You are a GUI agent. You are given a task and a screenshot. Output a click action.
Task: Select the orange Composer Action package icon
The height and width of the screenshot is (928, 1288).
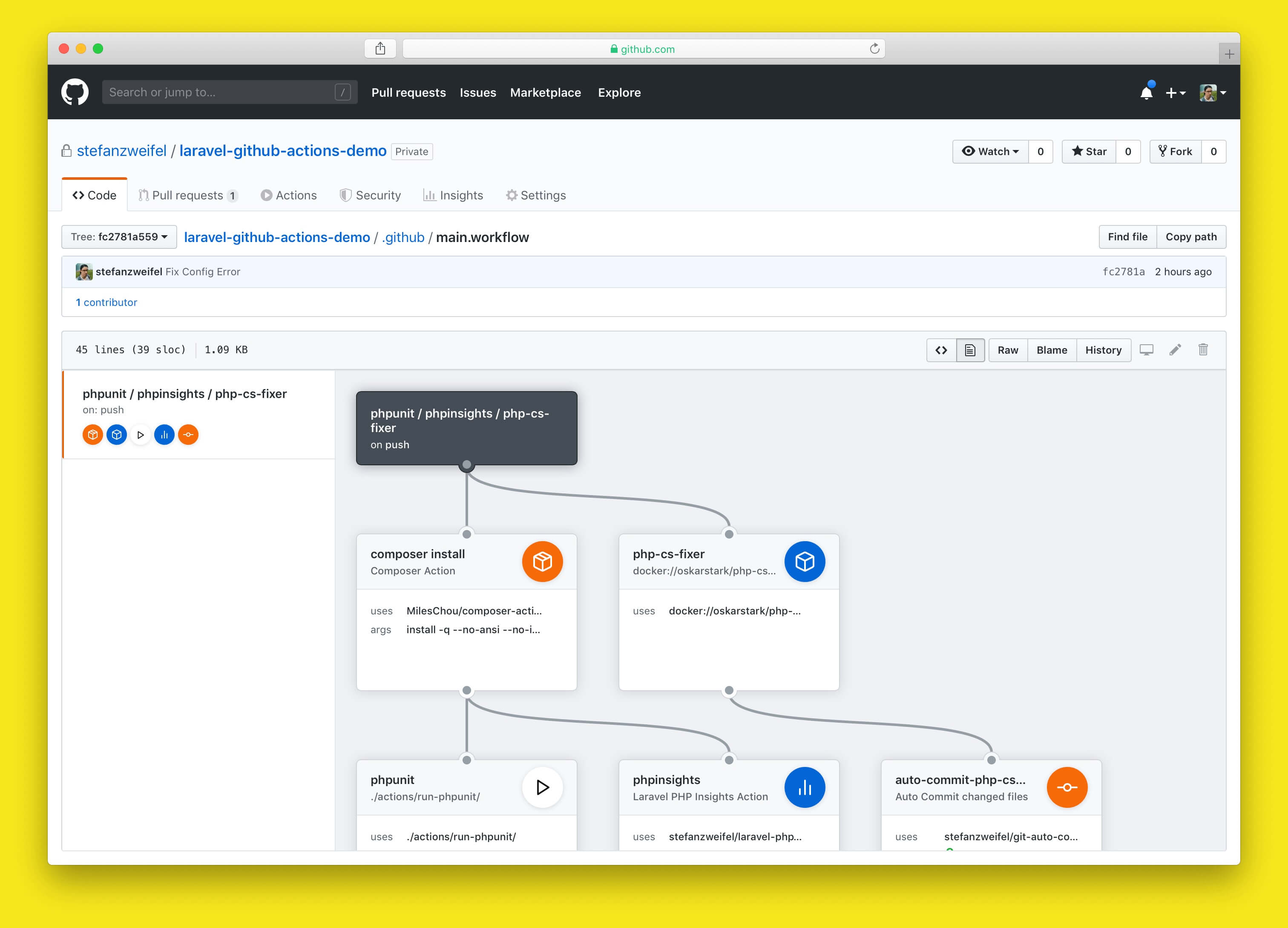[543, 561]
